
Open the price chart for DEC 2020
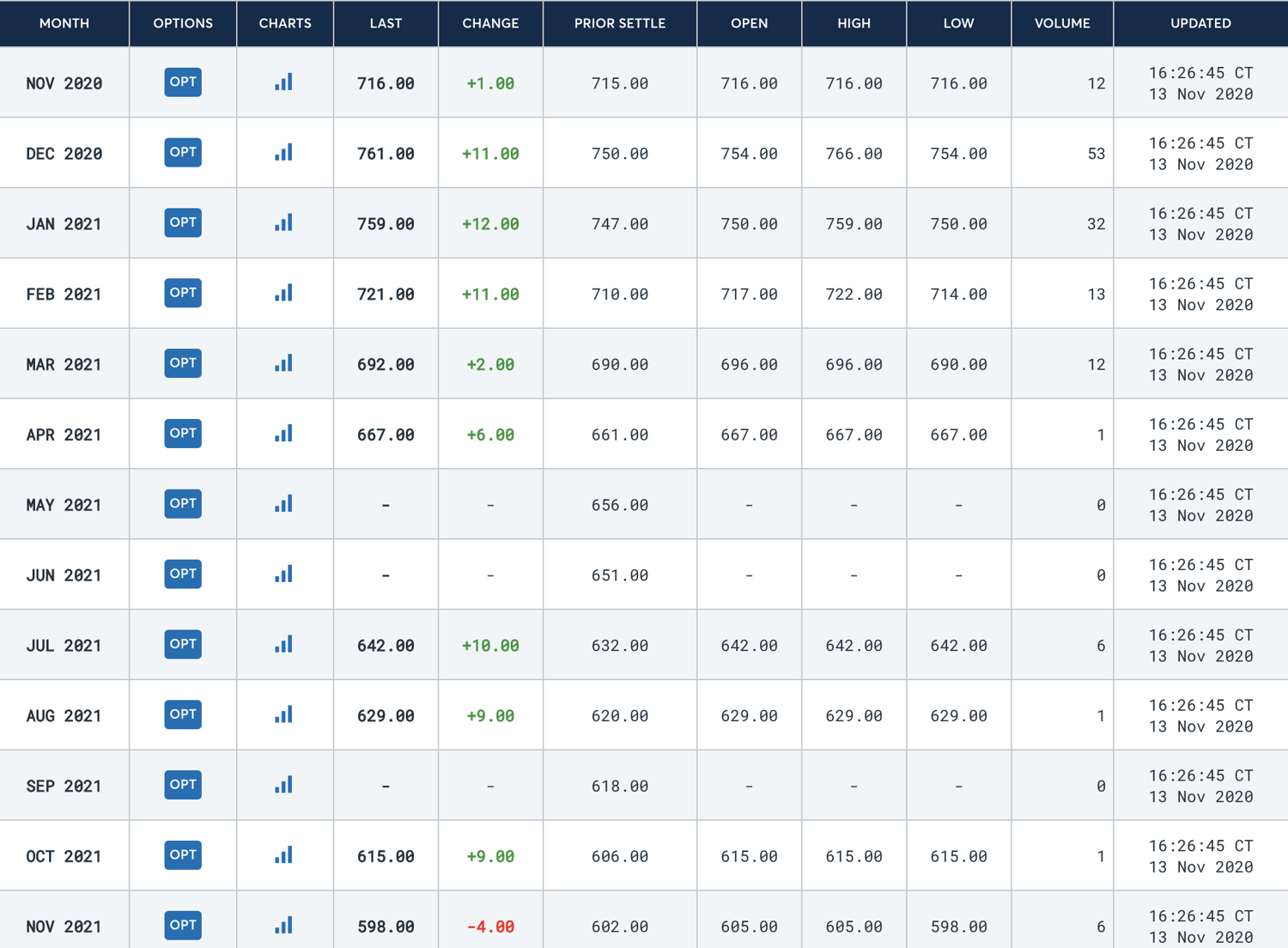pyautogui.click(x=284, y=152)
